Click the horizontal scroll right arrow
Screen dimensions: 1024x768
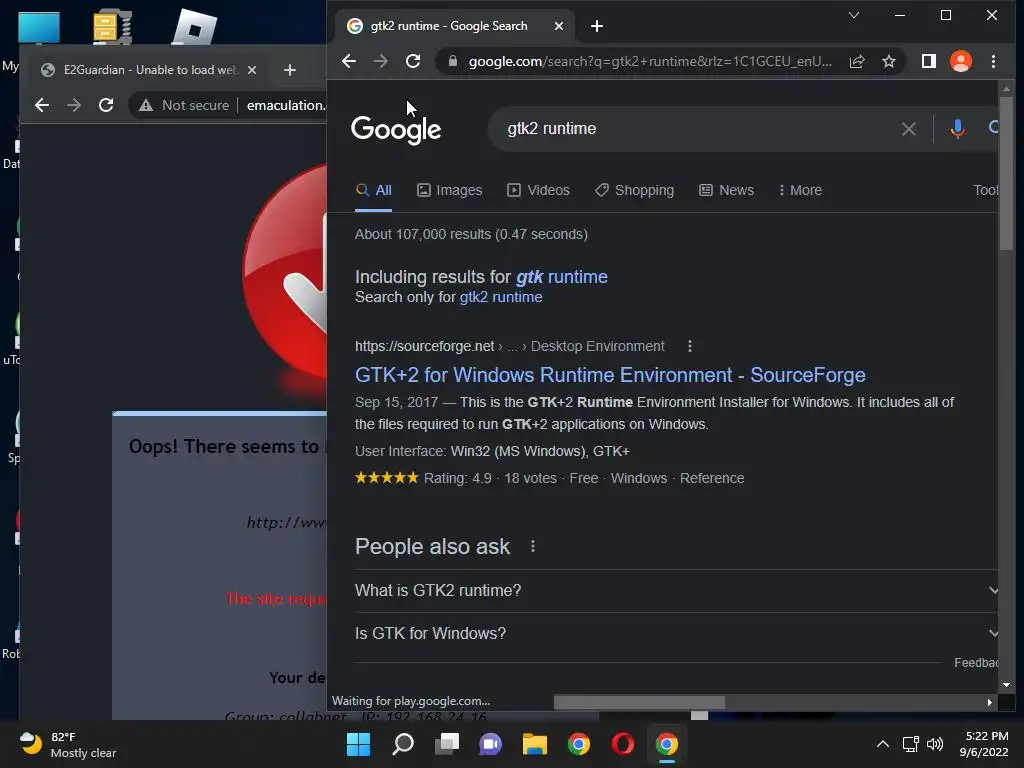pos(989,702)
